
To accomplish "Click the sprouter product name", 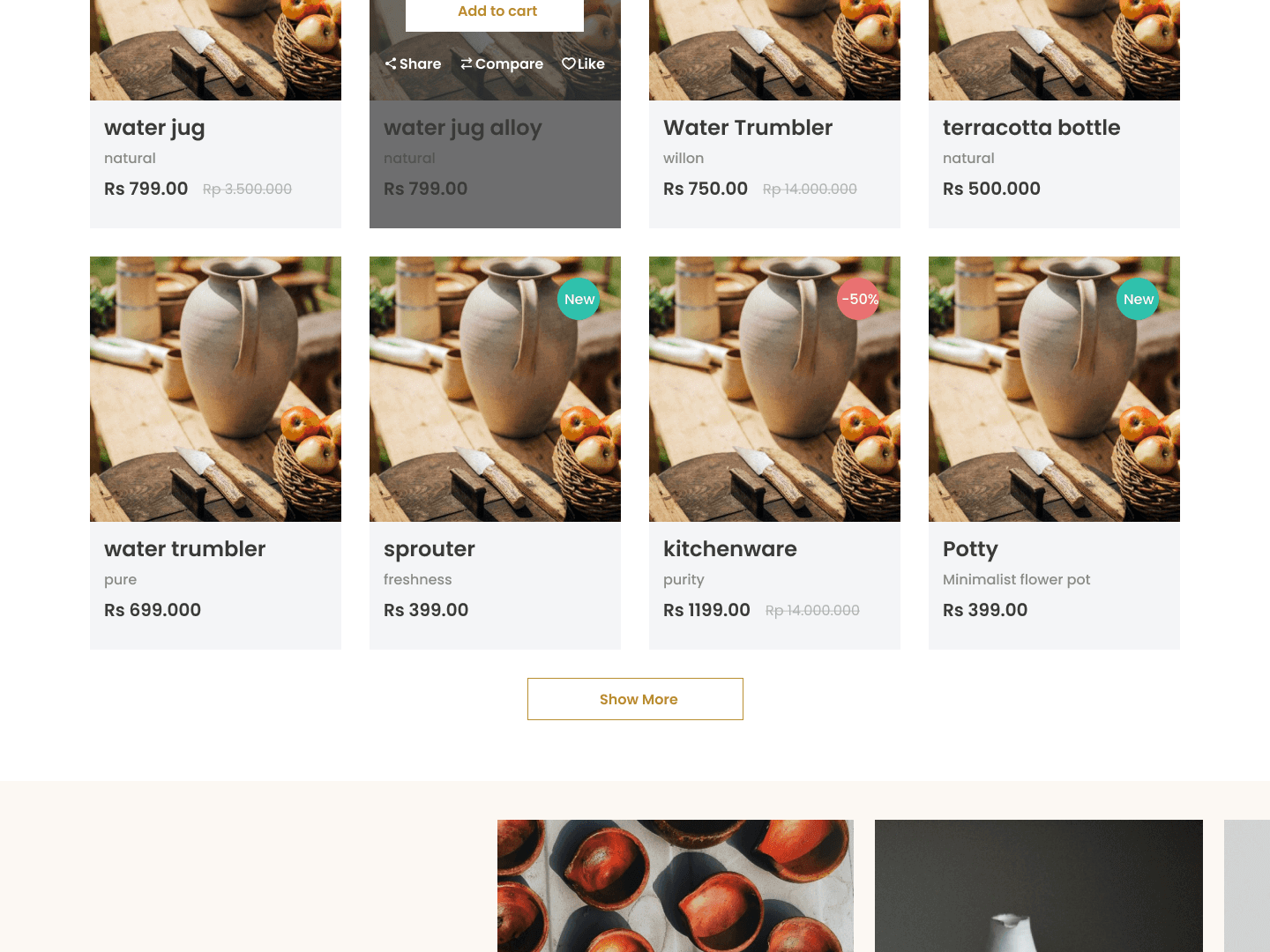I will point(429,549).
